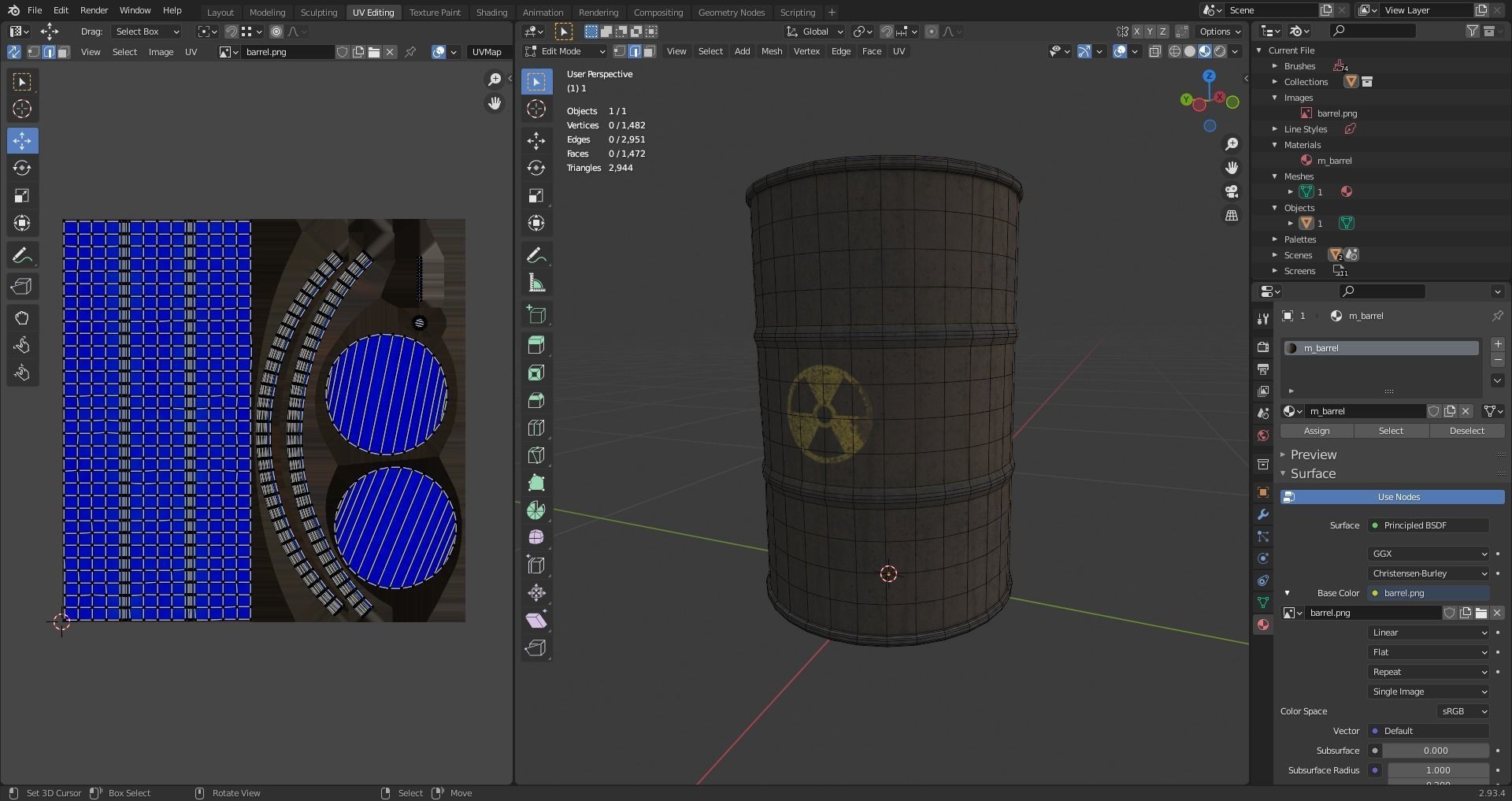
Task: Open the Modifier properties wrench tab
Action: 1263,514
